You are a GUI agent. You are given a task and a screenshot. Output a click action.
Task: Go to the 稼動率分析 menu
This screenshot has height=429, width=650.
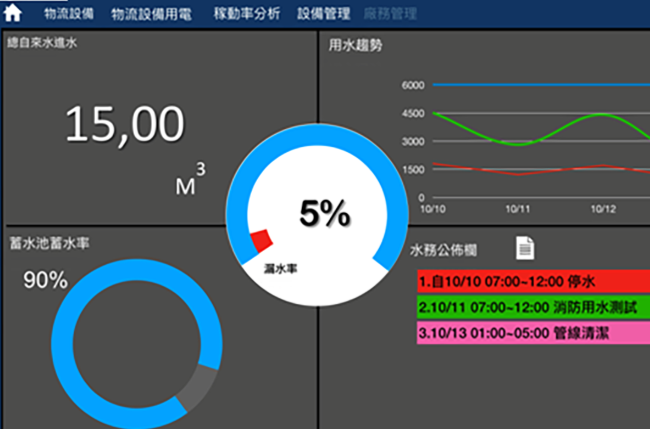tap(247, 14)
